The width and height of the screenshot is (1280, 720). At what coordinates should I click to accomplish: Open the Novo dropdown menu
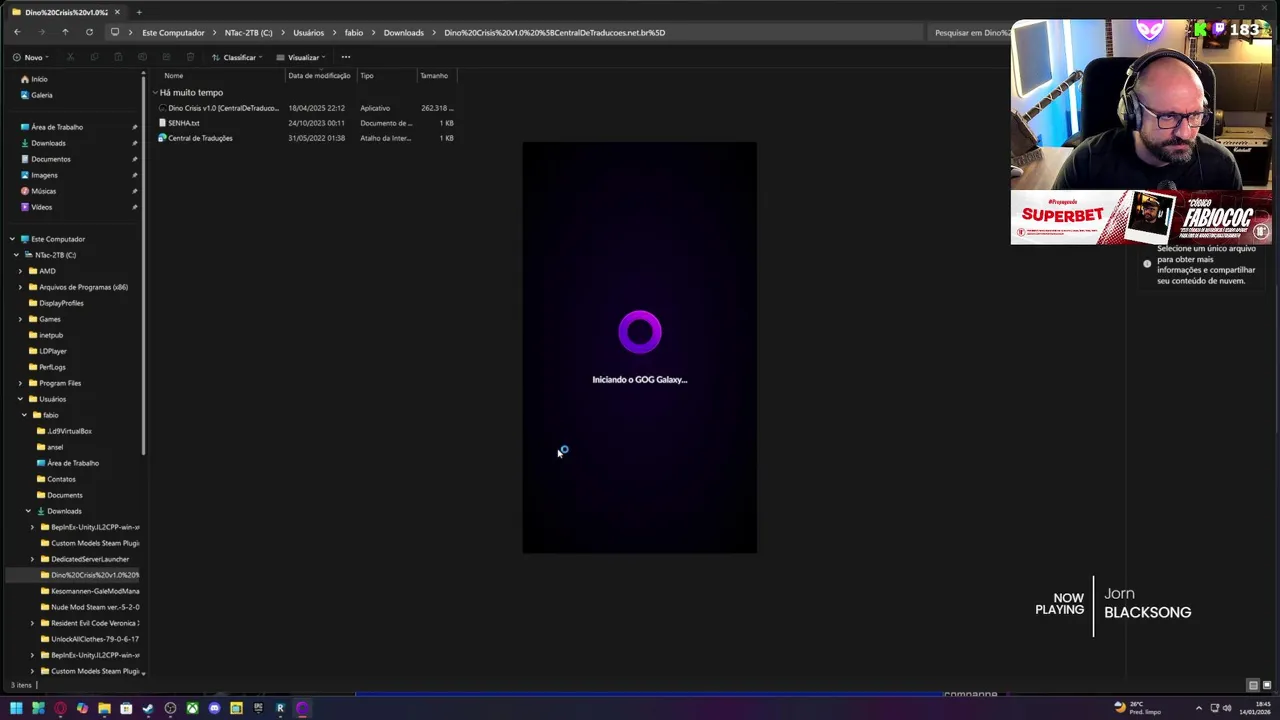pos(29,57)
